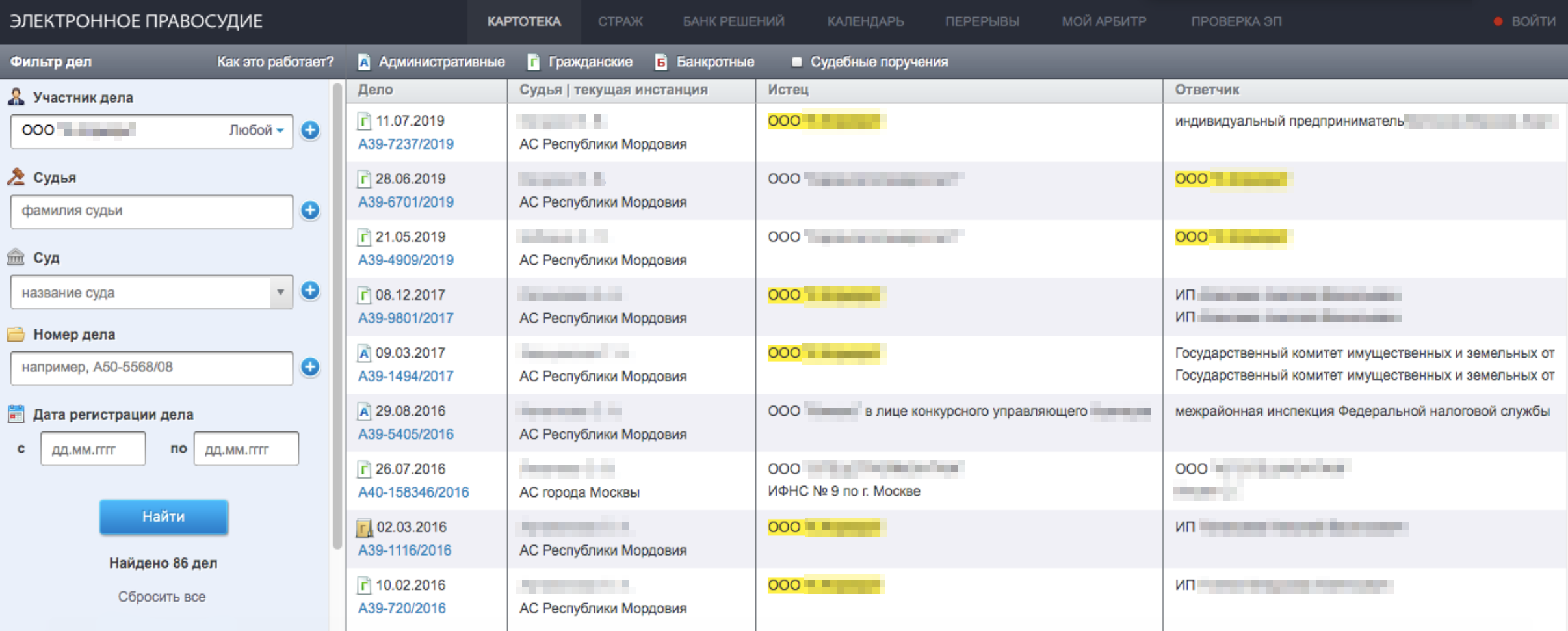The image size is (1568, 631).
Task: Add another participant with the plus icon
Action: (x=310, y=130)
